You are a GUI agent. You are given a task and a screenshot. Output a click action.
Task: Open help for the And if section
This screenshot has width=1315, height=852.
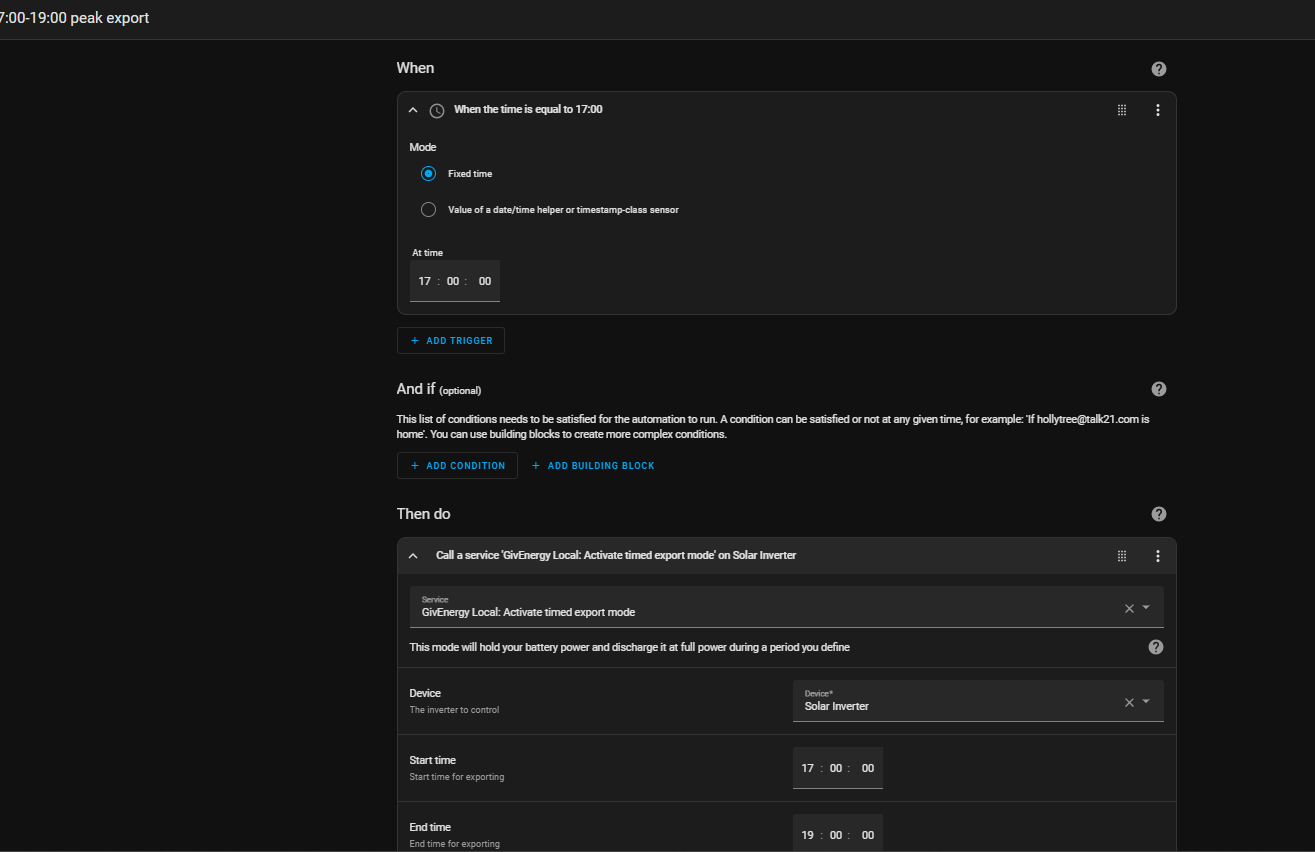click(x=1158, y=389)
